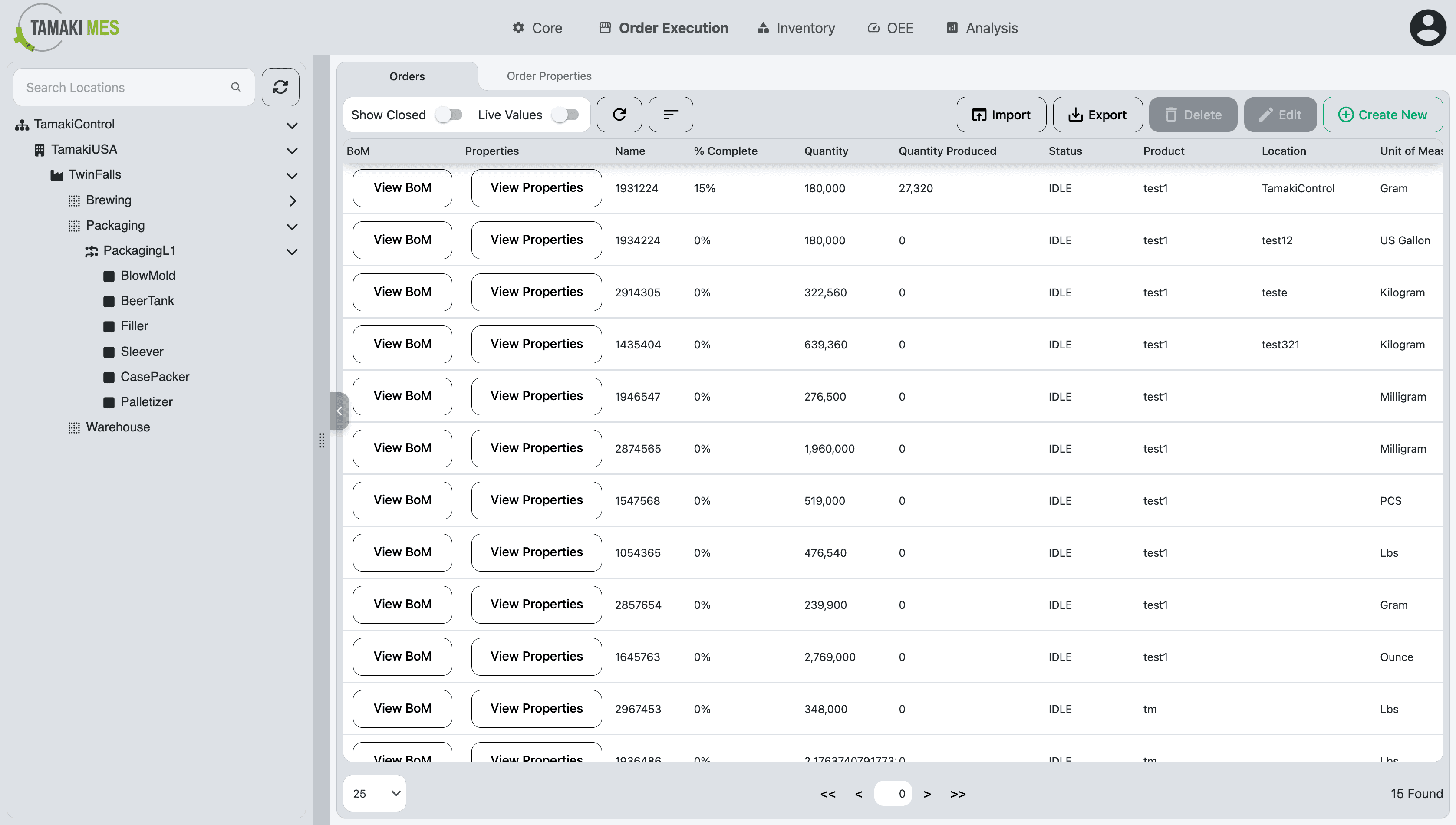This screenshot has width=1456, height=825.
Task: Toggle the Live Values switch
Action: pyautogui.click(x=565, y=115)
